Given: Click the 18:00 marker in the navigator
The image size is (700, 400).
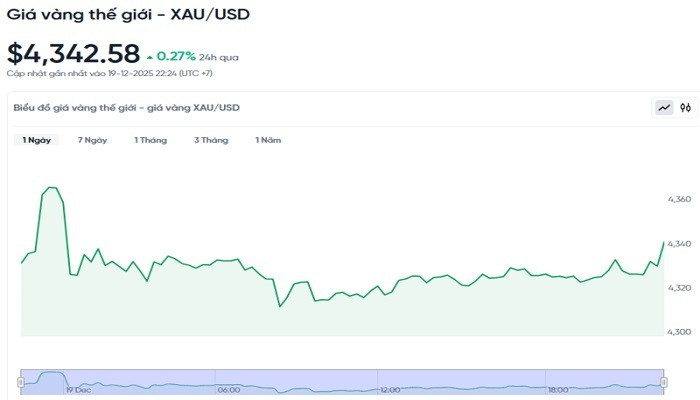Looking at the screenshot, I should (558, 390).
